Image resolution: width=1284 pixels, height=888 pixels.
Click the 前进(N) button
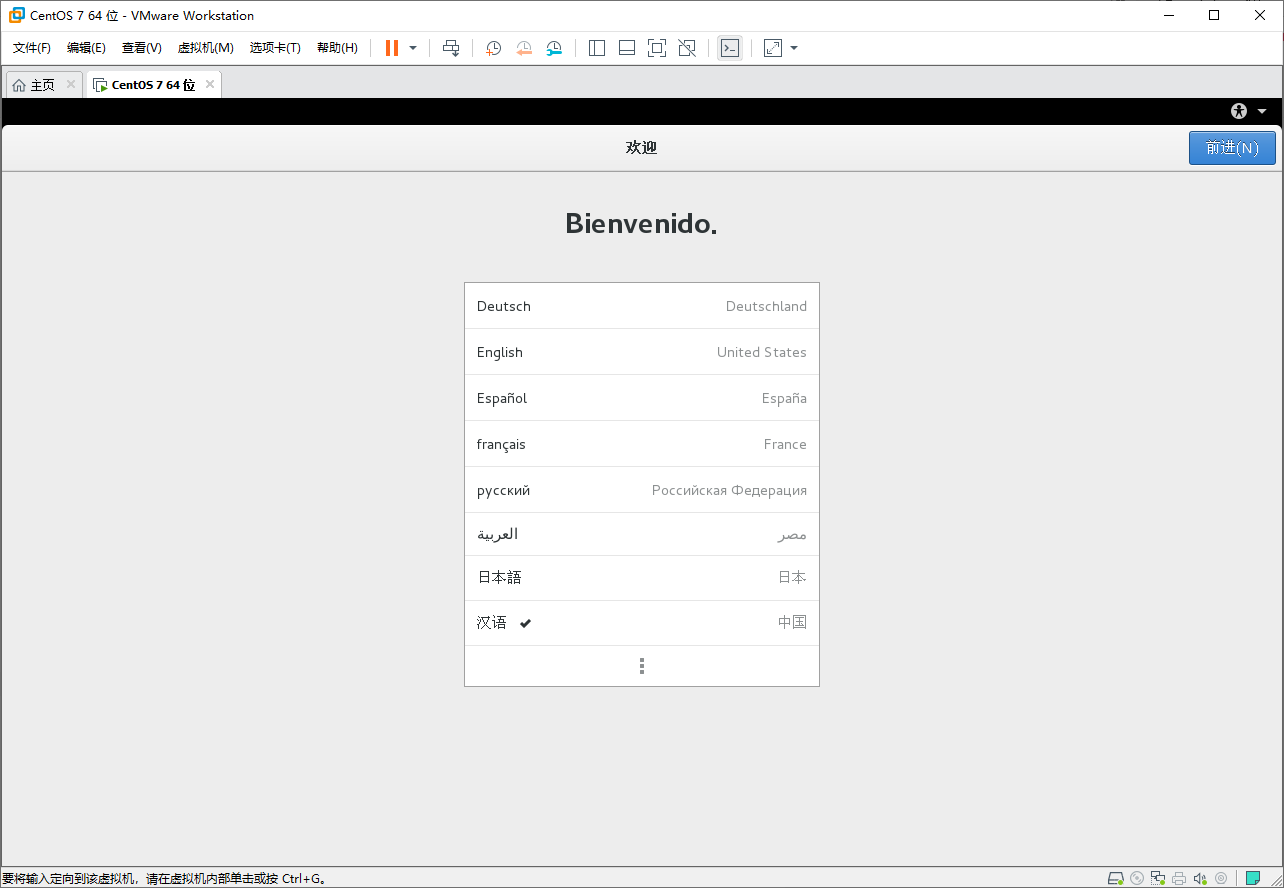pyautogui.click(x=1232, y=148)
